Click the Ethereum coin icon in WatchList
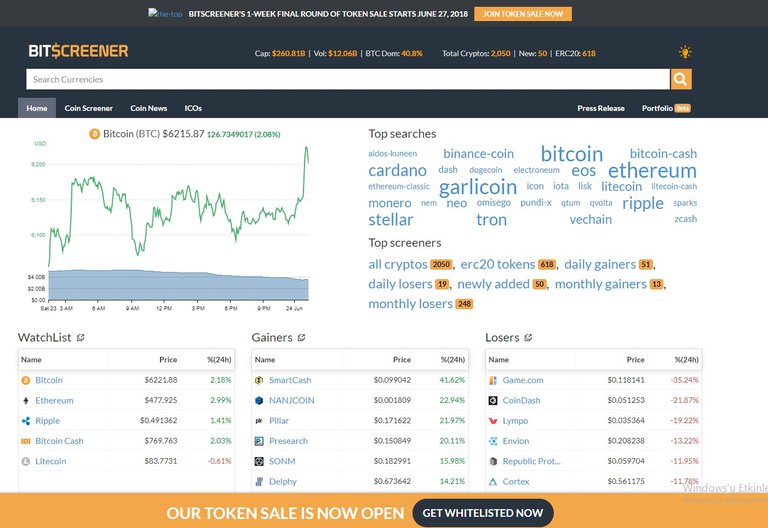Viewport: 768px width, 528px height. click(26, 401)
